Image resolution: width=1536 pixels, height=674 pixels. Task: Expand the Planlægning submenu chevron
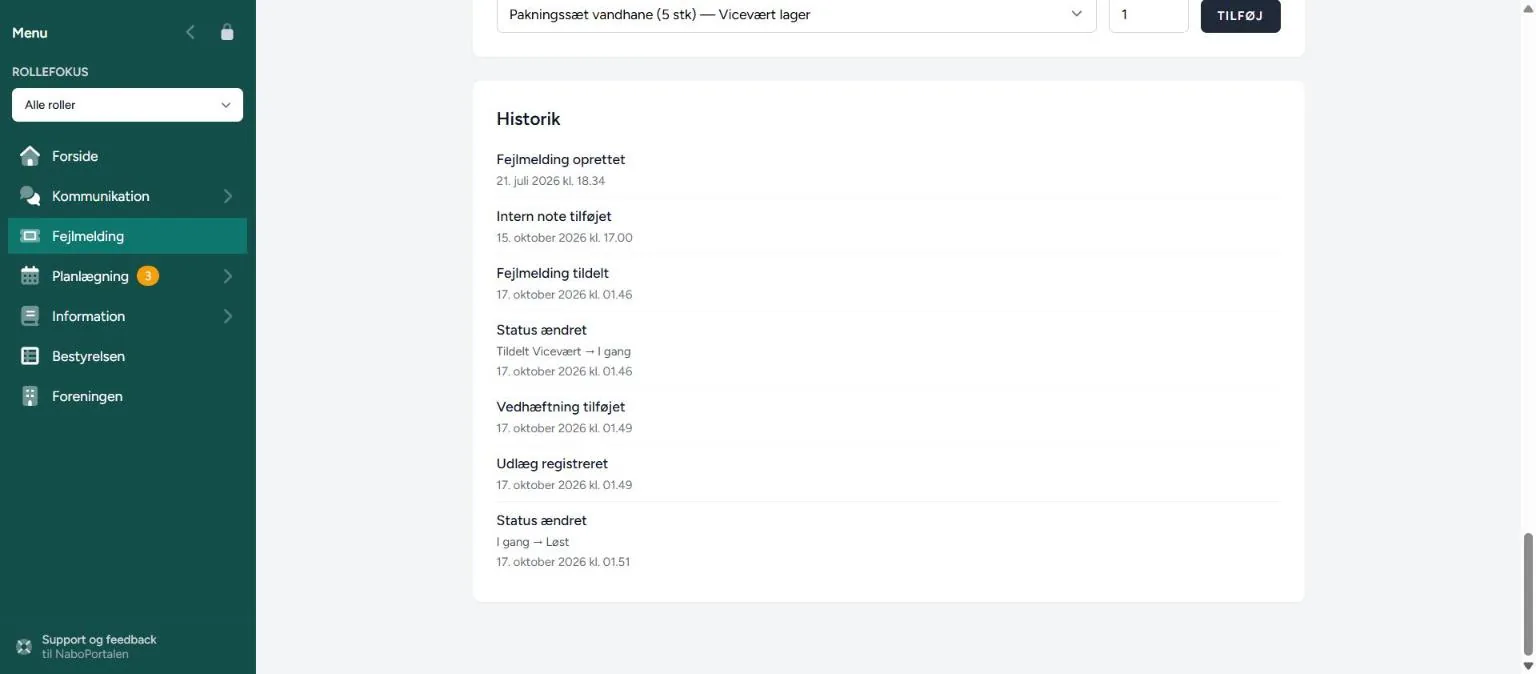(x=228, y=276)
